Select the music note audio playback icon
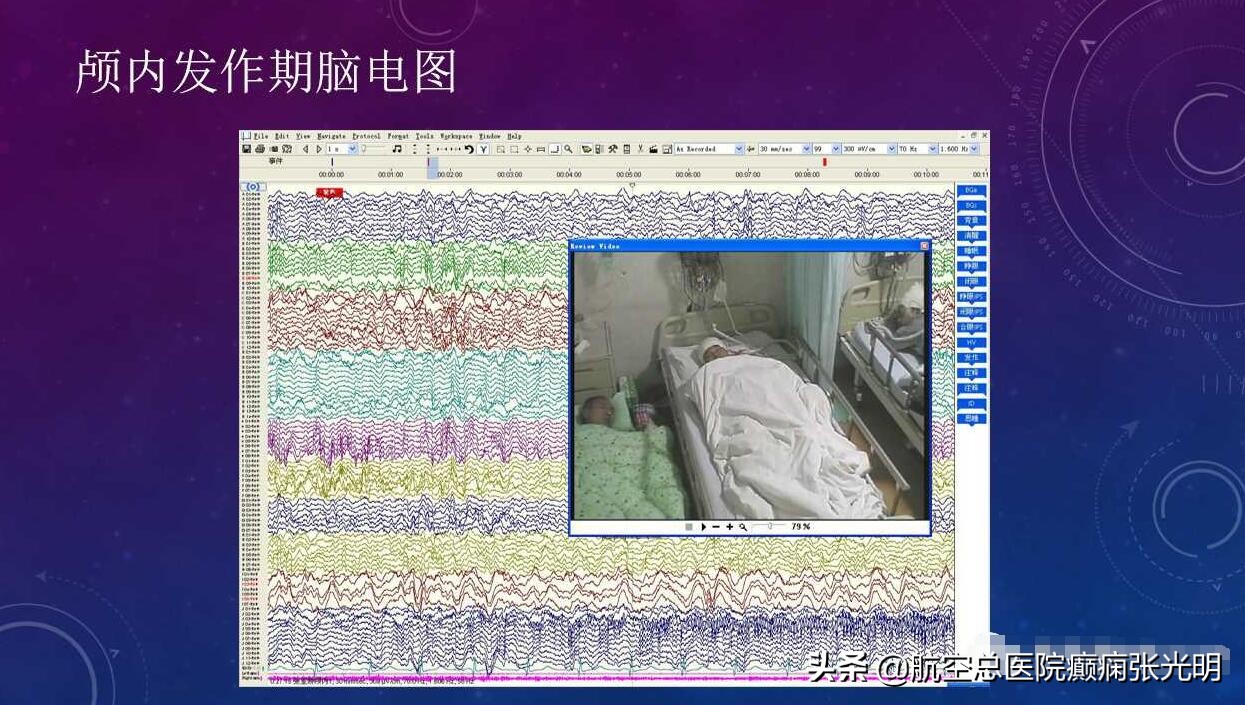This screenshot has width=1245, height=705. click(399, 148)
